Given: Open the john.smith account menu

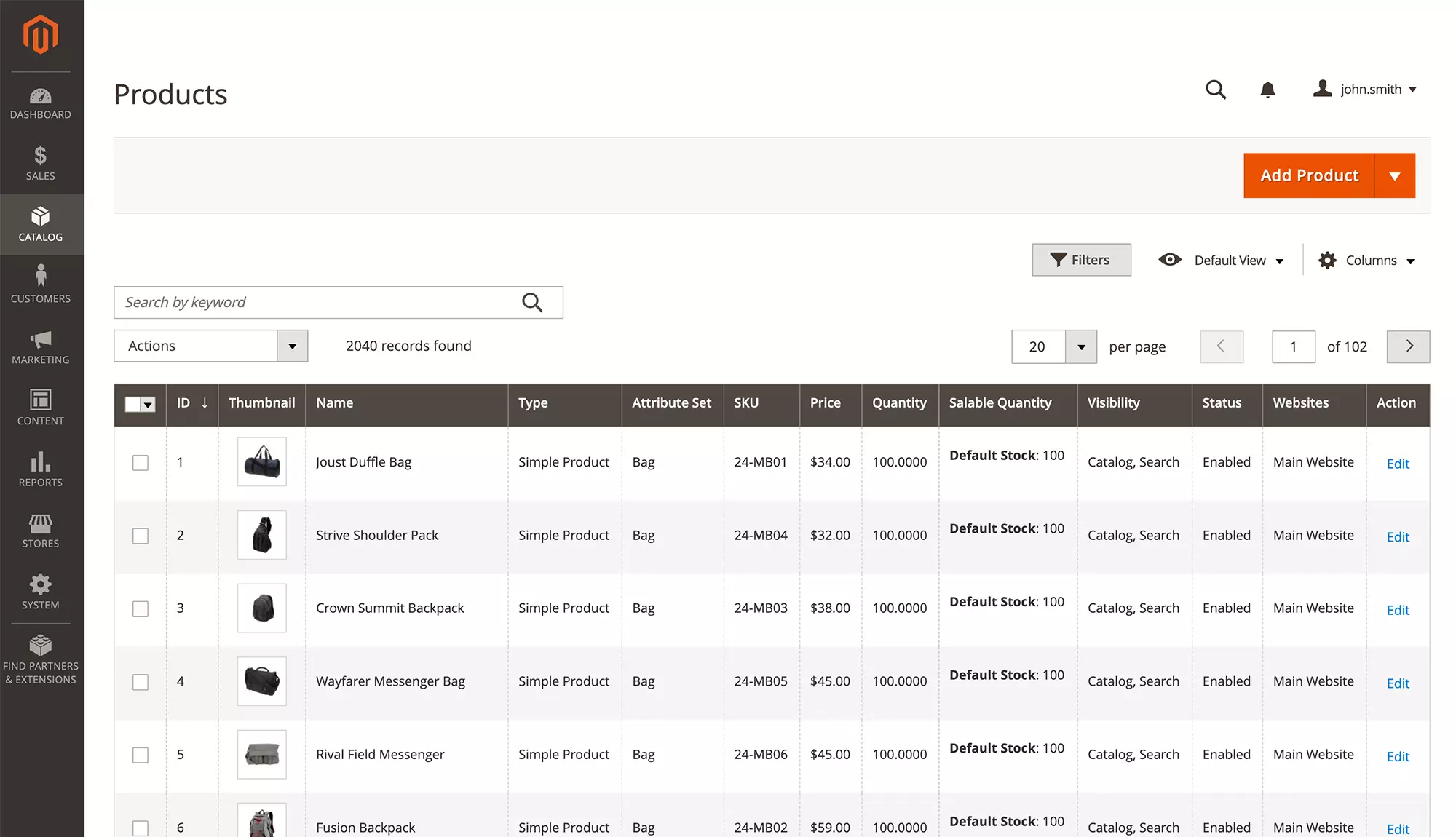Looking at the screenshot, I should tap(1365, 90).
